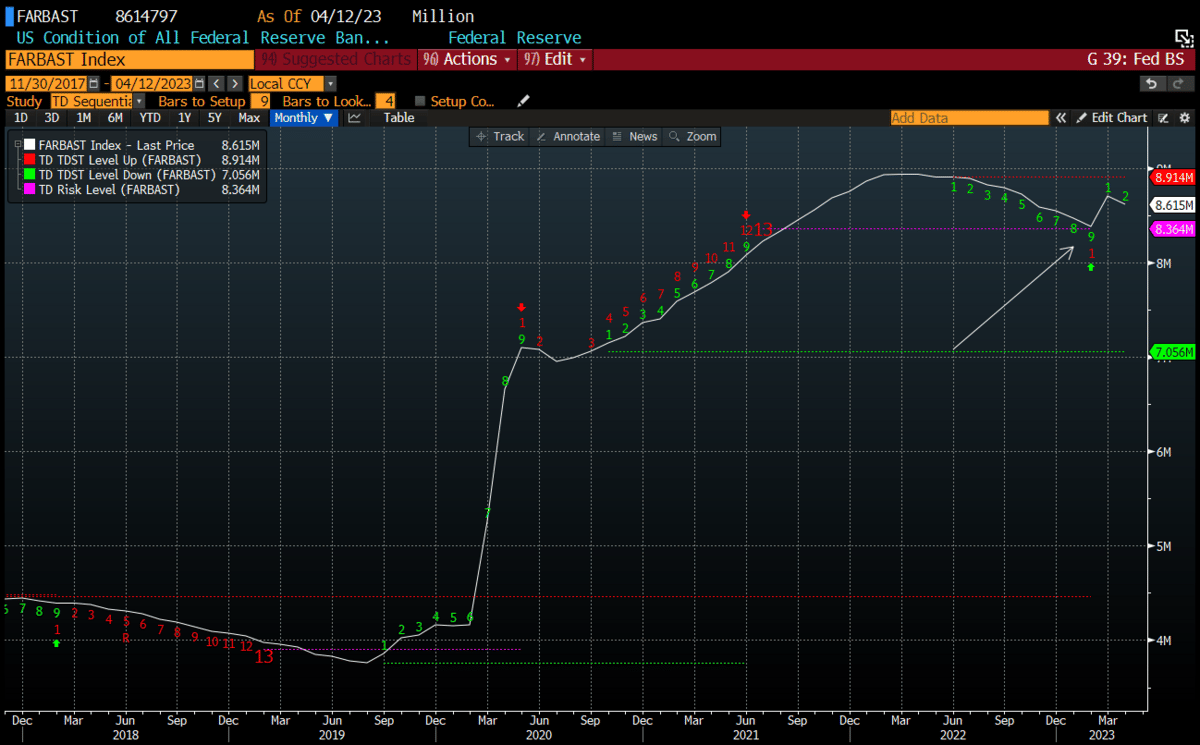Viewport: 1200px width, 745px height.
Task: Open chart settings gear icon
Action: (1184, 118)
